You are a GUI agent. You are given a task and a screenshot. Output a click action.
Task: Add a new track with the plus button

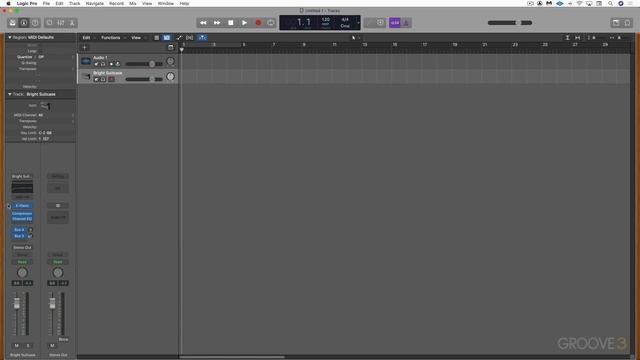pos(84,48)
